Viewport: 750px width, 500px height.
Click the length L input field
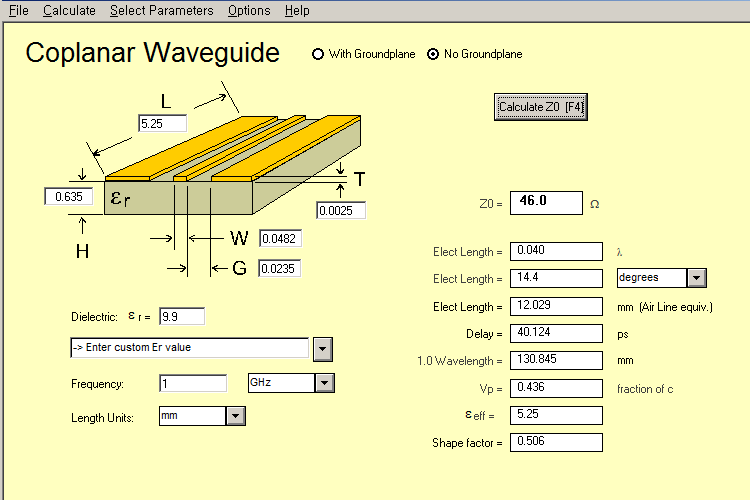coord(162,123)
